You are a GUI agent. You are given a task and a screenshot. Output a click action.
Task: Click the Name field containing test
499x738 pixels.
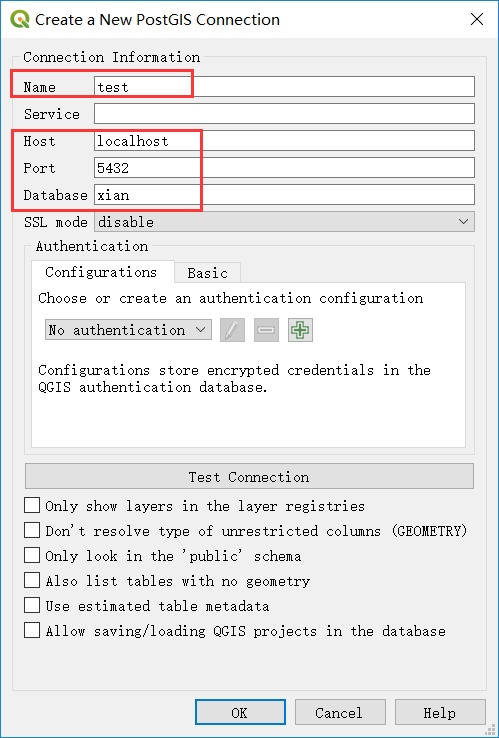pyautogui.click(x=284, y=87)
